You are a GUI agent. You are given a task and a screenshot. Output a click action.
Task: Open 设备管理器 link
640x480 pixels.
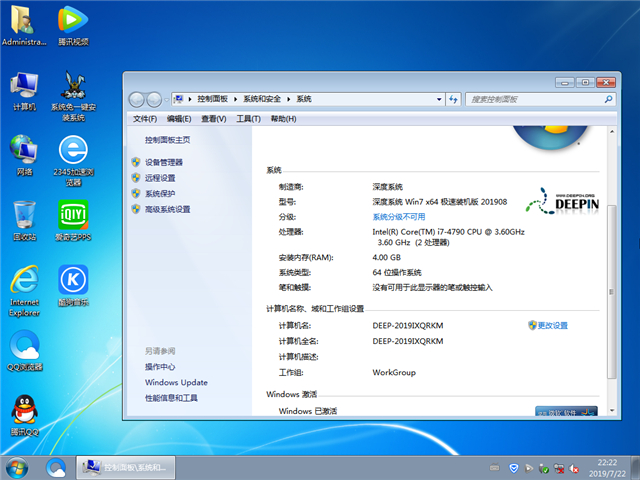click(x=164, y=162)
